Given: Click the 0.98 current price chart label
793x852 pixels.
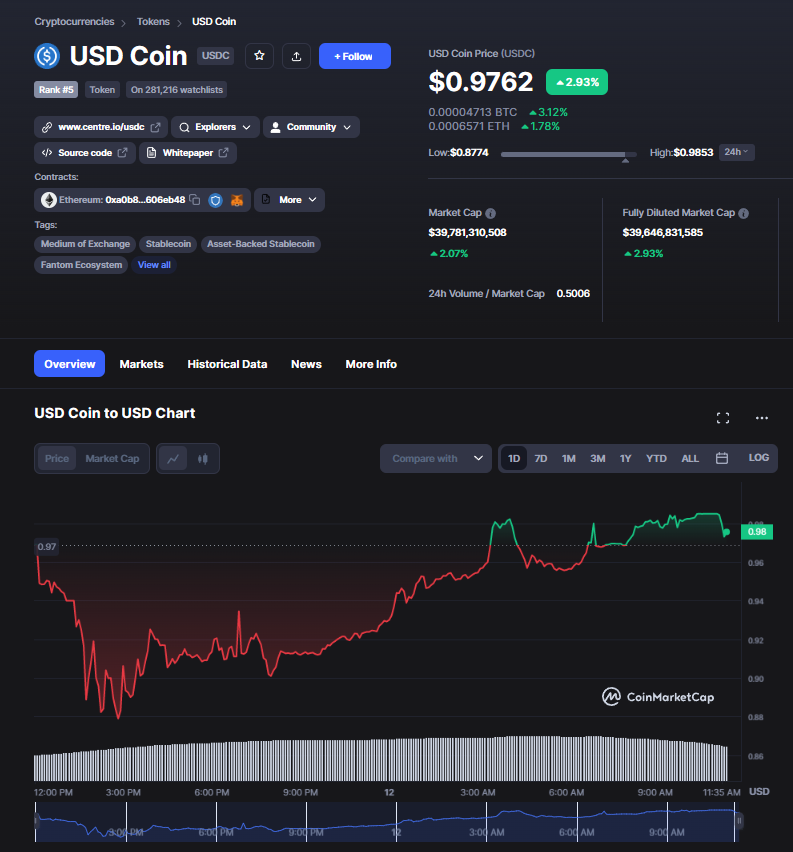Looking at the screenshot, I should pyautogui.click(x=757, y=531).
